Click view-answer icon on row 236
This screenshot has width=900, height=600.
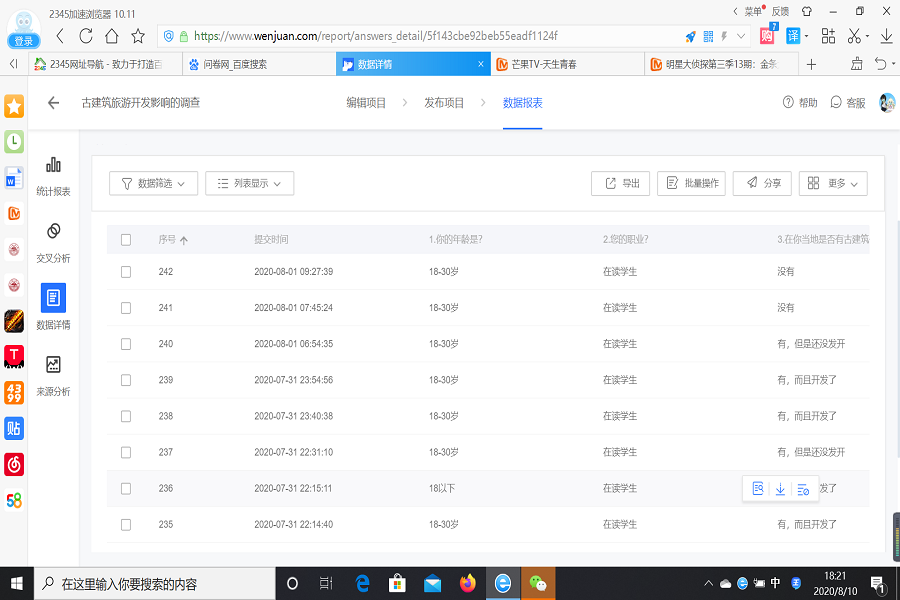point(758,489)
